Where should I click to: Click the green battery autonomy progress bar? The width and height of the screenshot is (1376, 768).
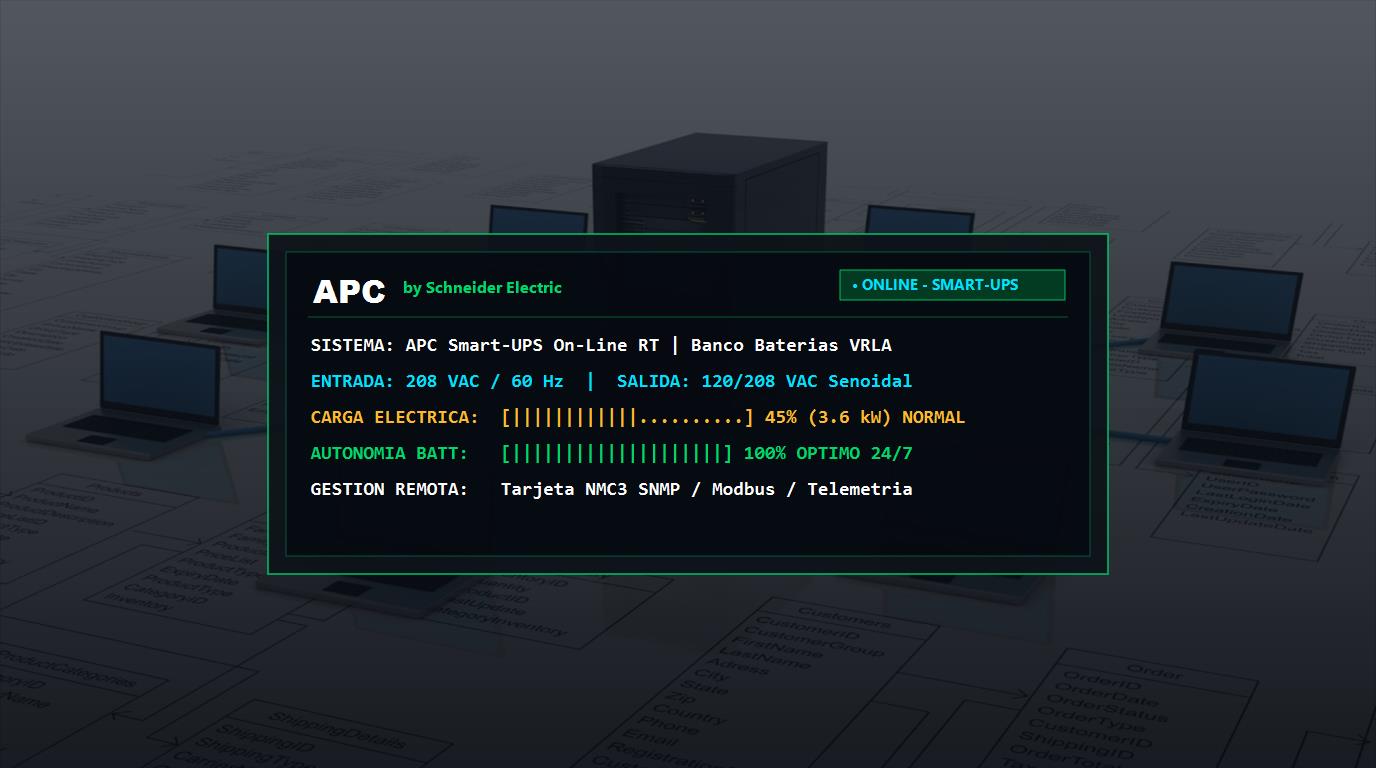617,453
